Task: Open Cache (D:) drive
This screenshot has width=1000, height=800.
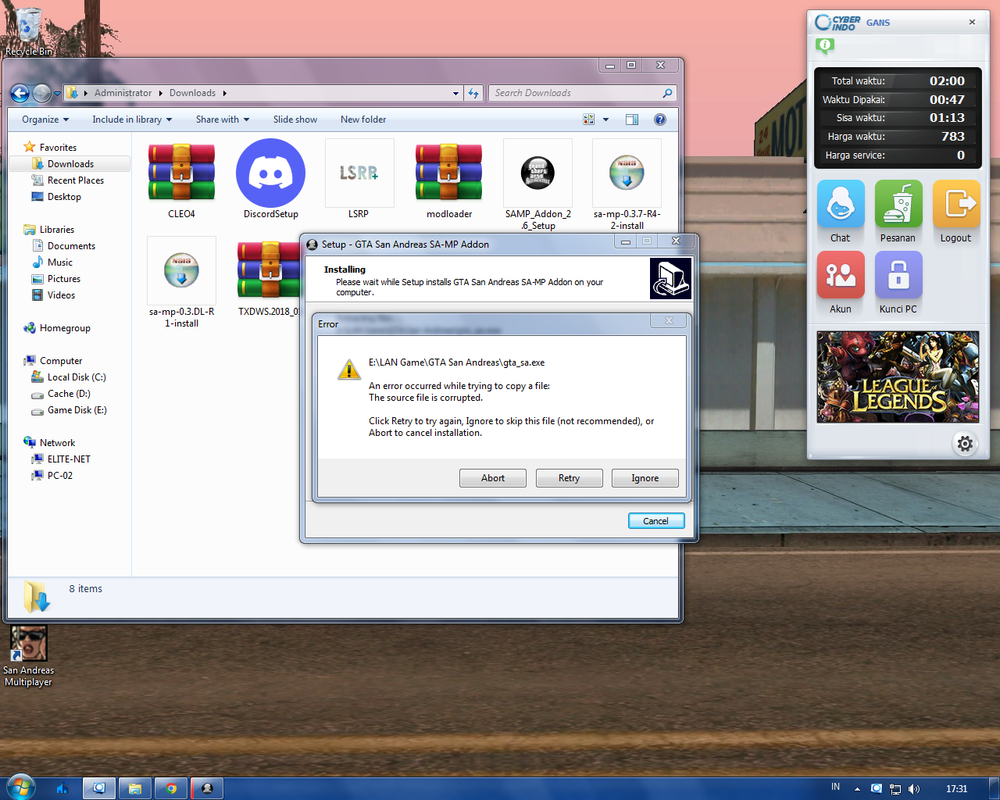Action: coord(68,394)
